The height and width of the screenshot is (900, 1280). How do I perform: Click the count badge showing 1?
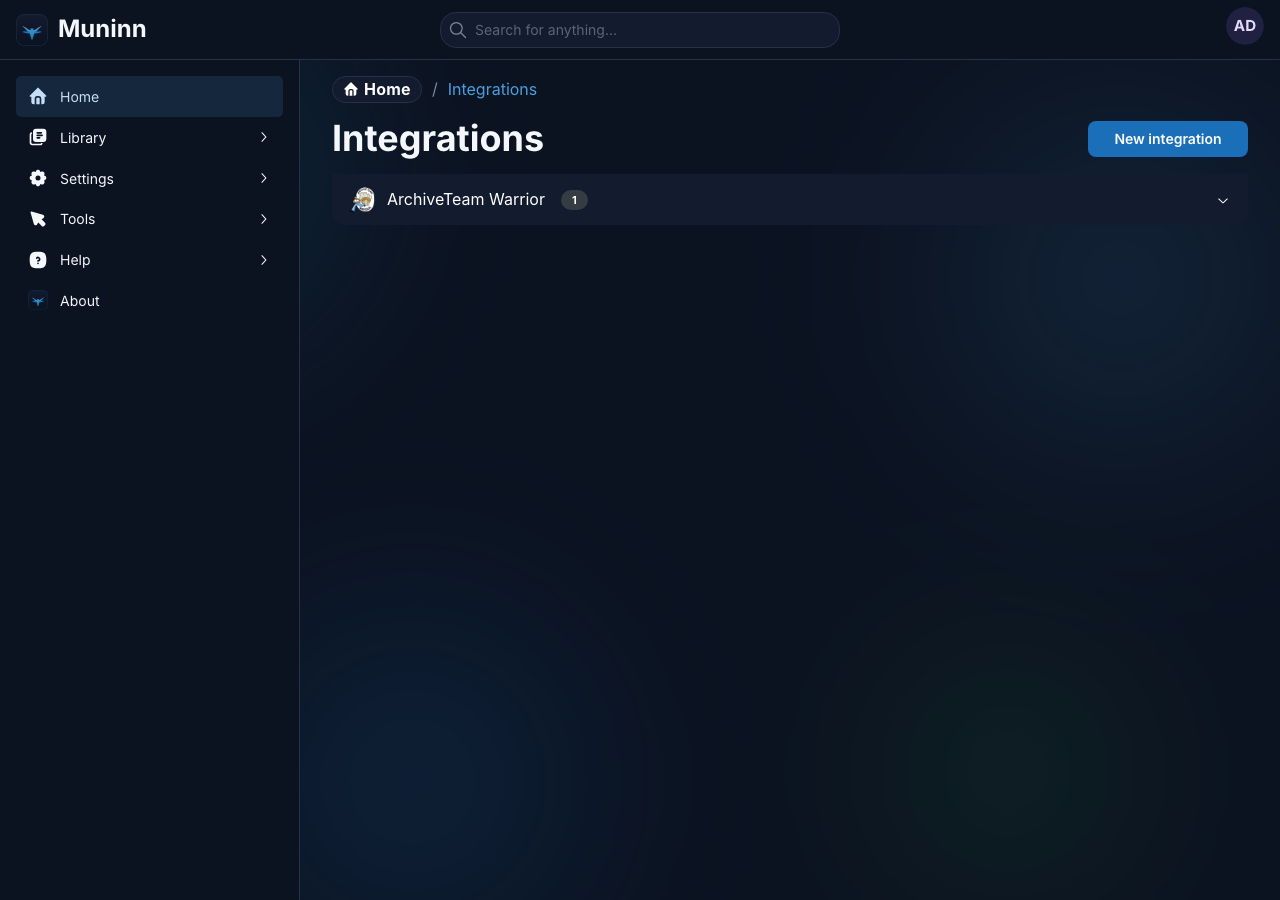pyautogui.click(x=574, y=200)
